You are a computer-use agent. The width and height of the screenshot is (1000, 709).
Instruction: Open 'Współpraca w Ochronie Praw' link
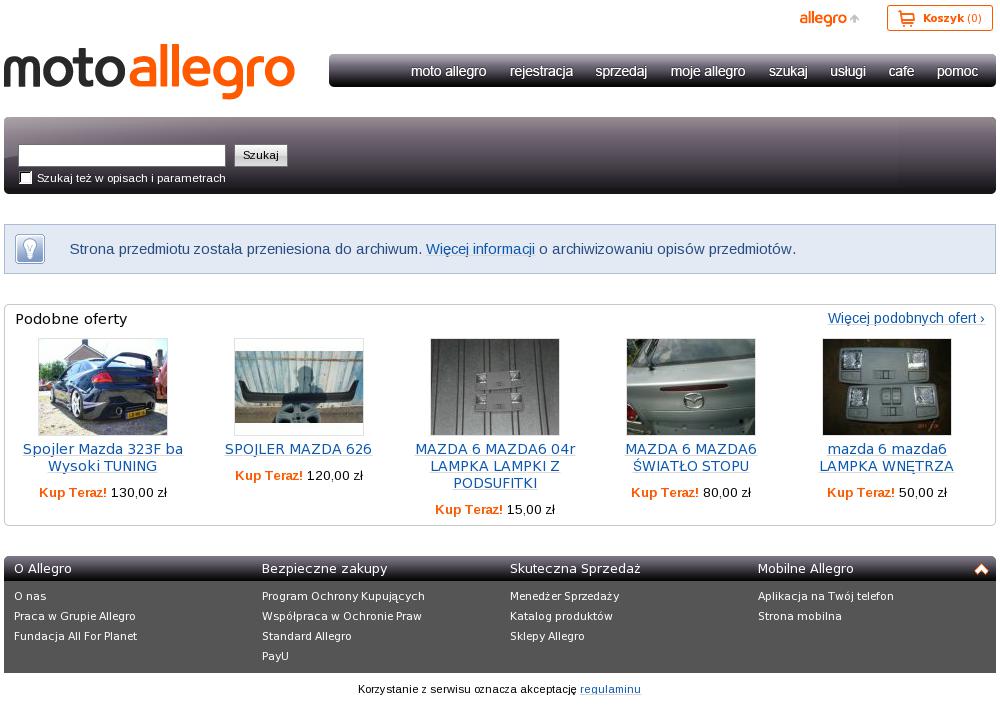342,616
